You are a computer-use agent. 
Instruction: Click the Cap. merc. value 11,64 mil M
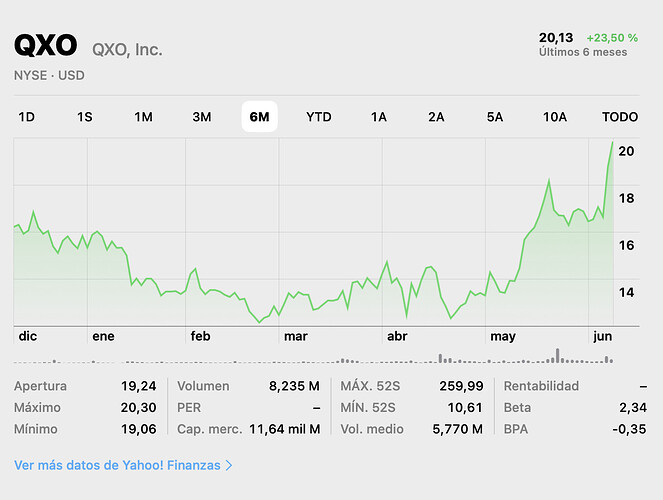pyautogui.click(x=285, y=429)
